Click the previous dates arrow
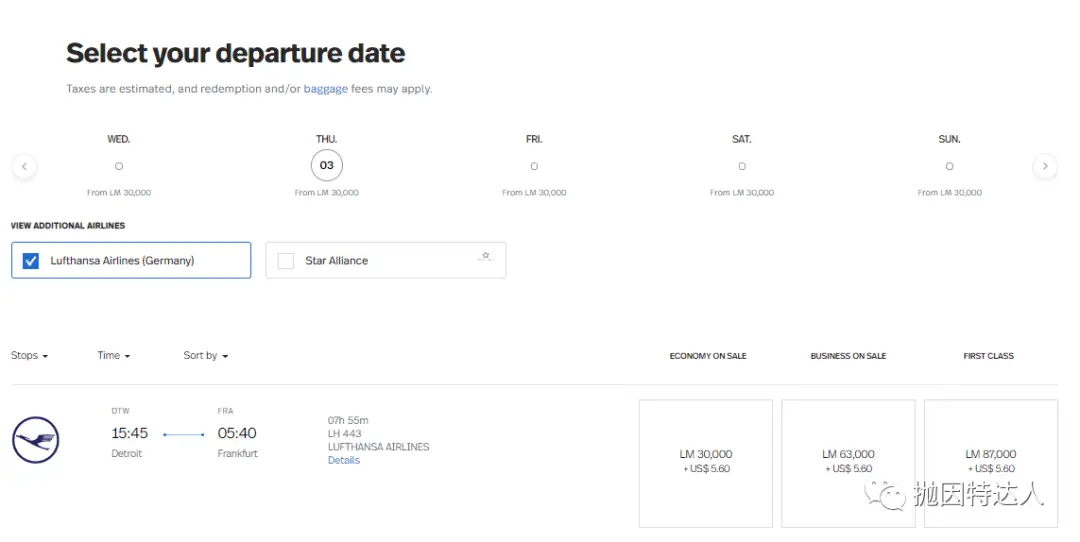The height and width of the screenshot is (542, 1080). 24,166
